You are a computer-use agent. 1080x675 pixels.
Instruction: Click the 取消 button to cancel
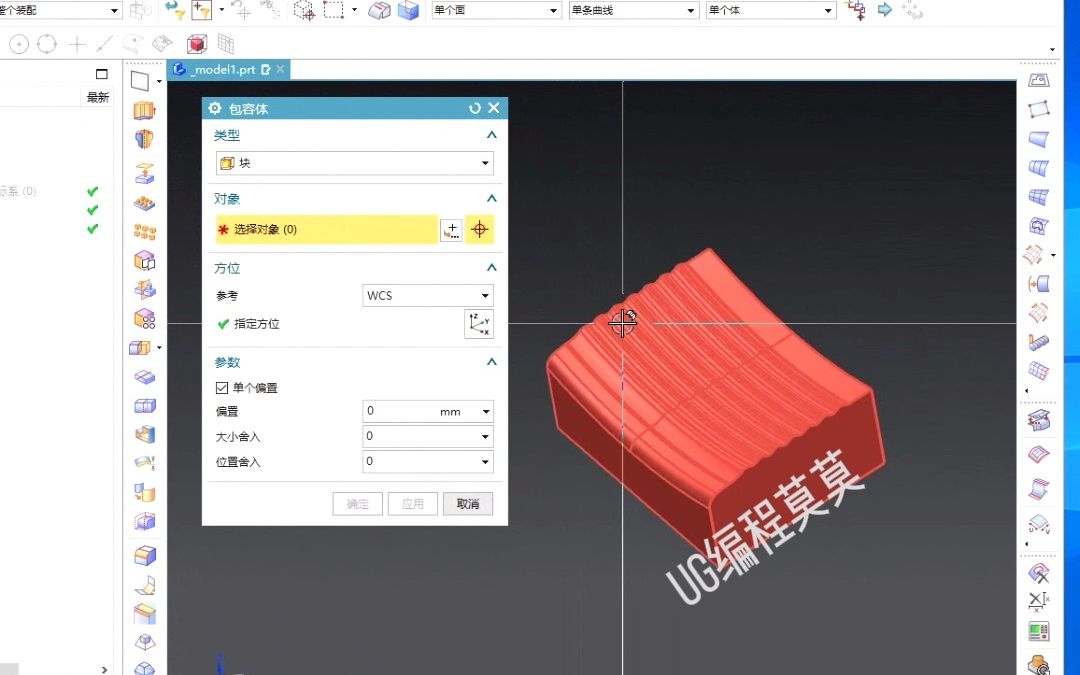[467, 503]
